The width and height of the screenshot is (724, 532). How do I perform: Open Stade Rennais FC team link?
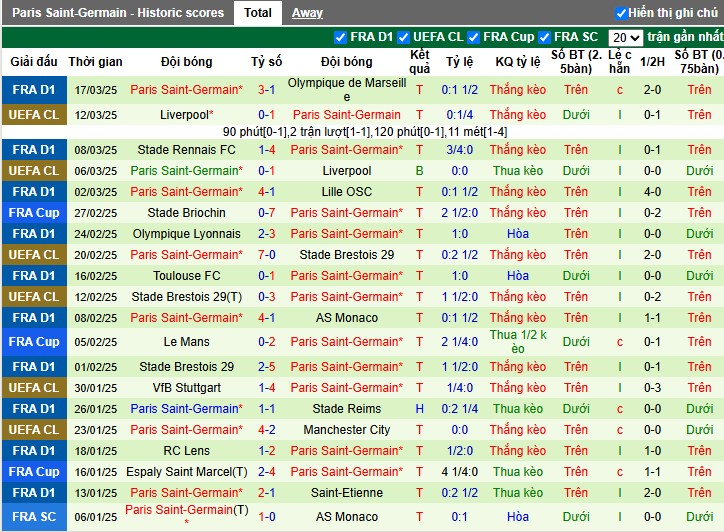coord(187,150)
